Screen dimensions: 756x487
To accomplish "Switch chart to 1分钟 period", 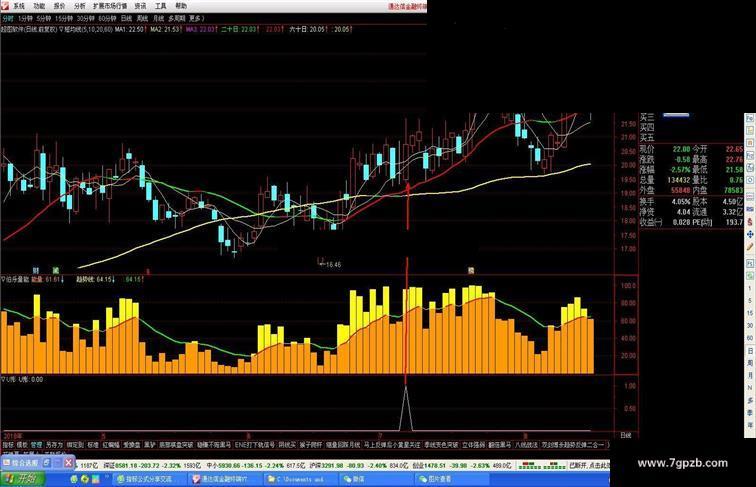I will [25, 18].
